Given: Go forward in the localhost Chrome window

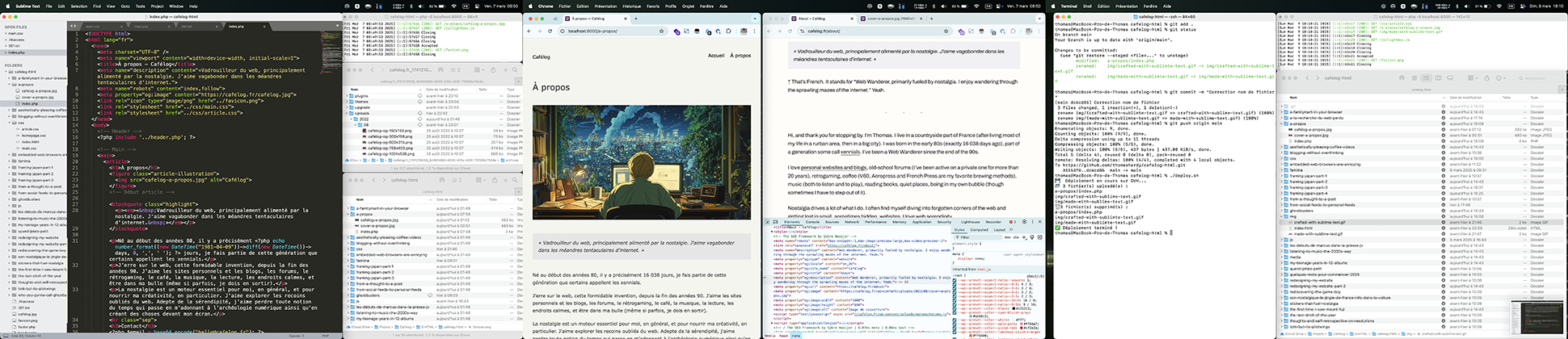Looking at the screenshot, I should pos(539,31).
